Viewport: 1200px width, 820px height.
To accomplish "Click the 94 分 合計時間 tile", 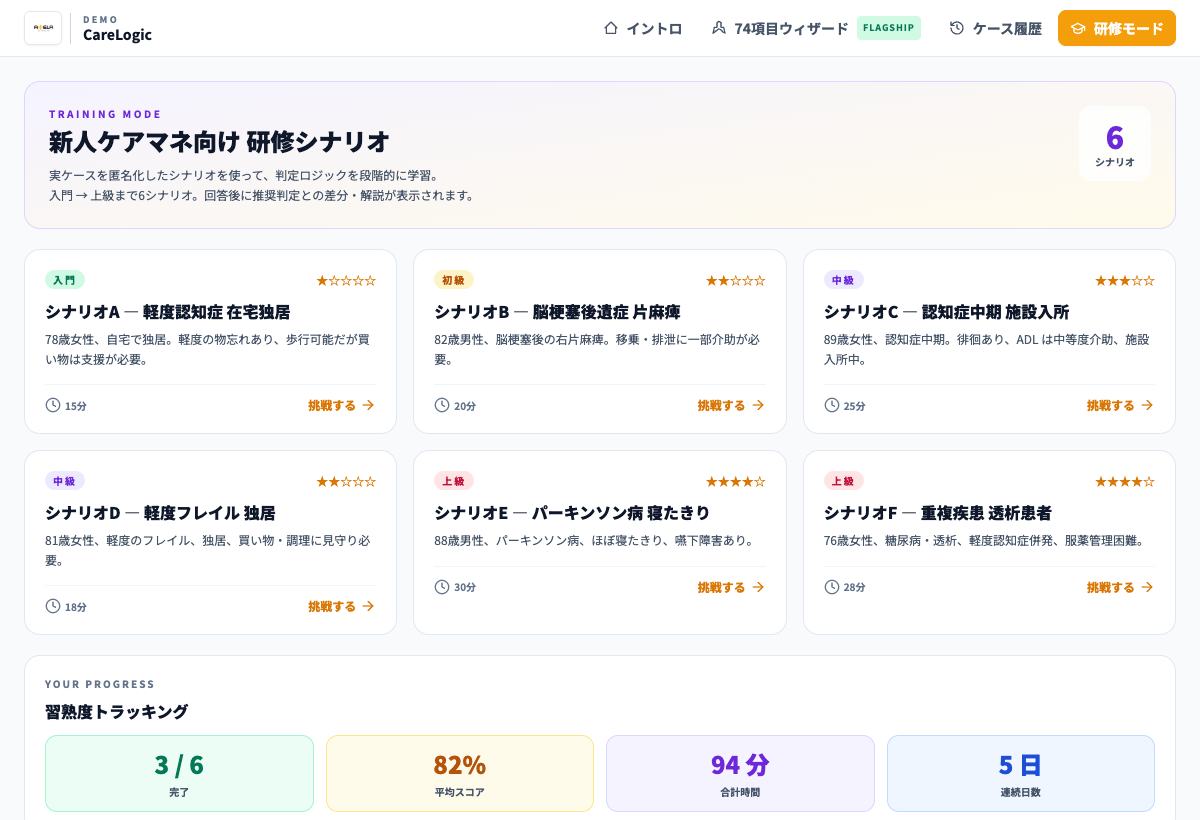I will (740, 773).
